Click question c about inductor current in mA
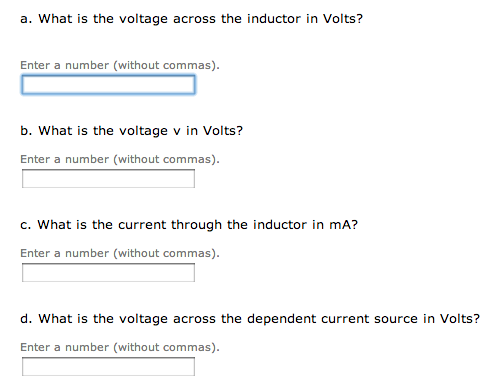Image resolution: width=487 pixels, height=387 pixels. [189, 225]
